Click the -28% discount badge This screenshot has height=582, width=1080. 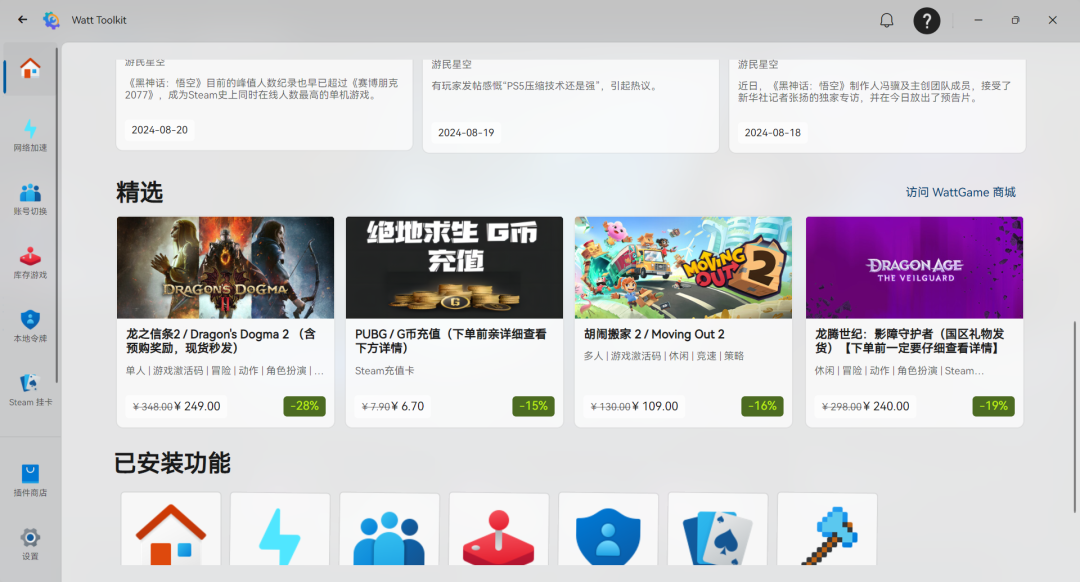304,406
